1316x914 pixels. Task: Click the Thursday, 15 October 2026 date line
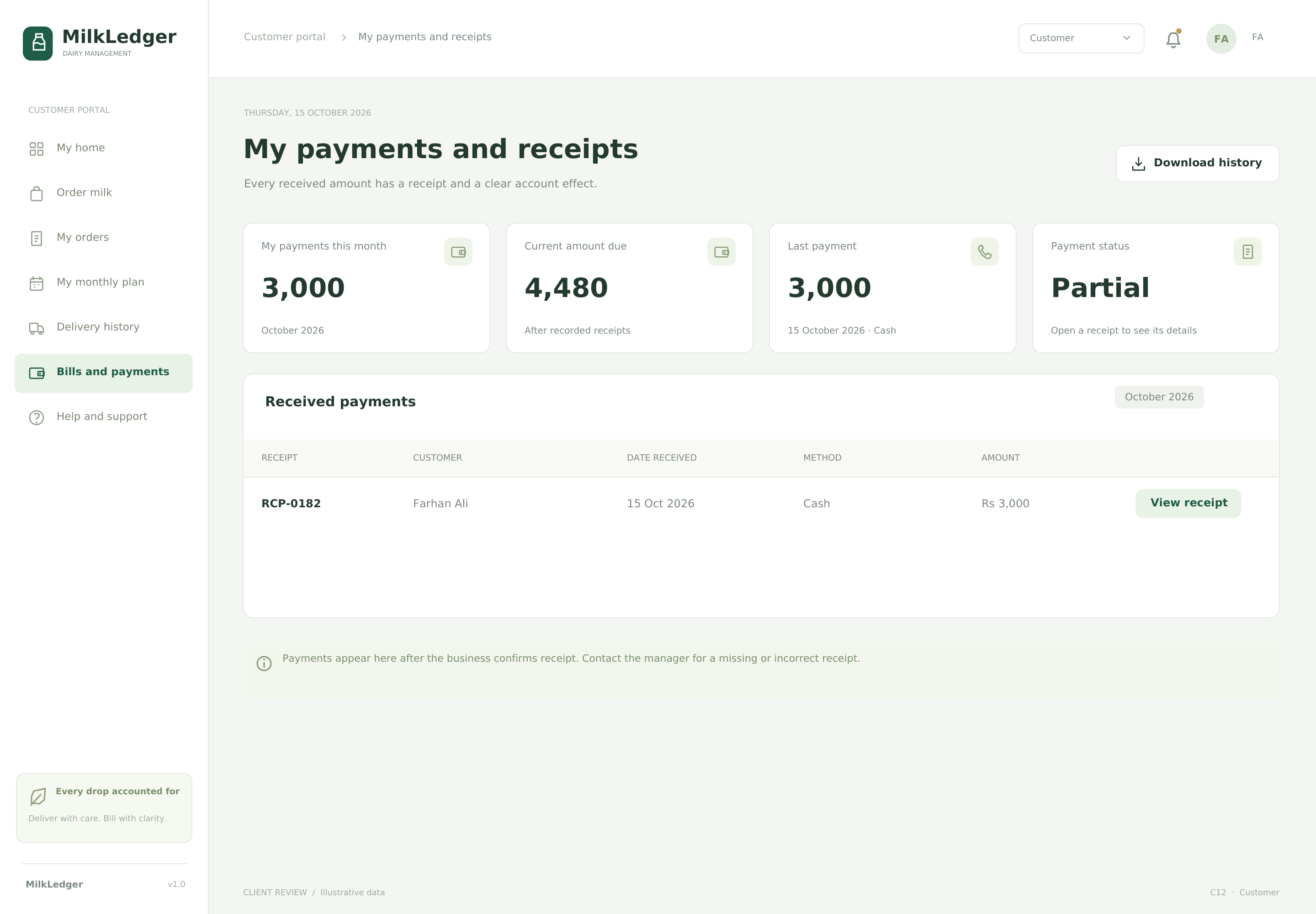[308, 113]
